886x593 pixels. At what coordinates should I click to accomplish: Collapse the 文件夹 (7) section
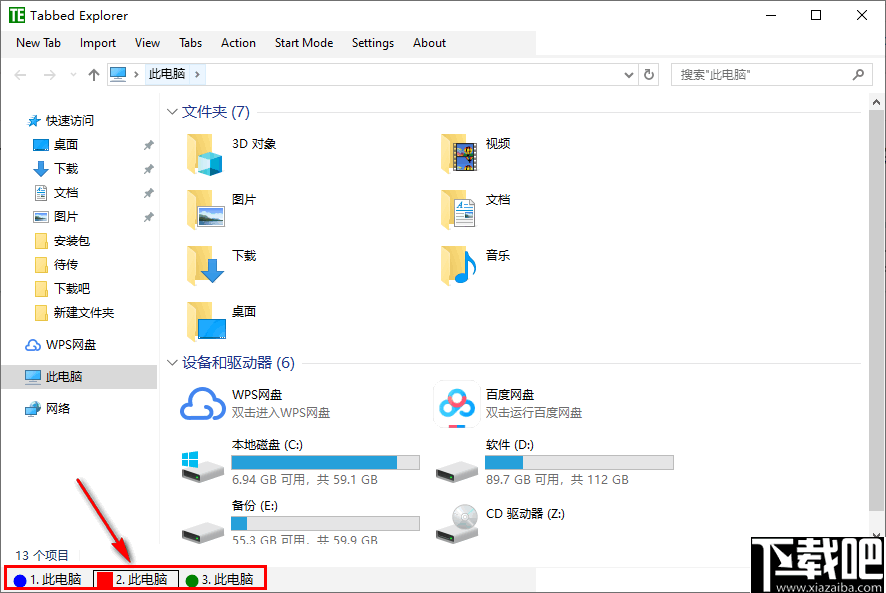pyautogui.click(x=172, y=111)
